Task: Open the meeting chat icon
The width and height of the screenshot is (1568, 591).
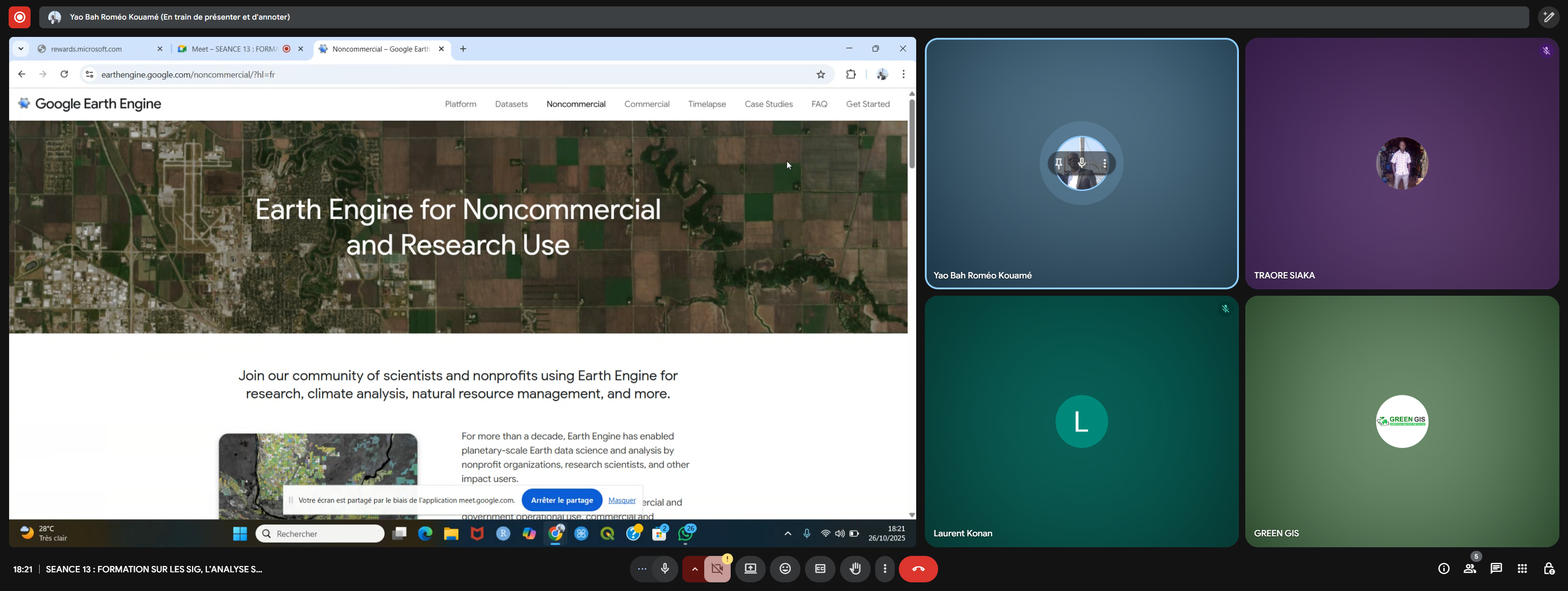Action: 1496,569
